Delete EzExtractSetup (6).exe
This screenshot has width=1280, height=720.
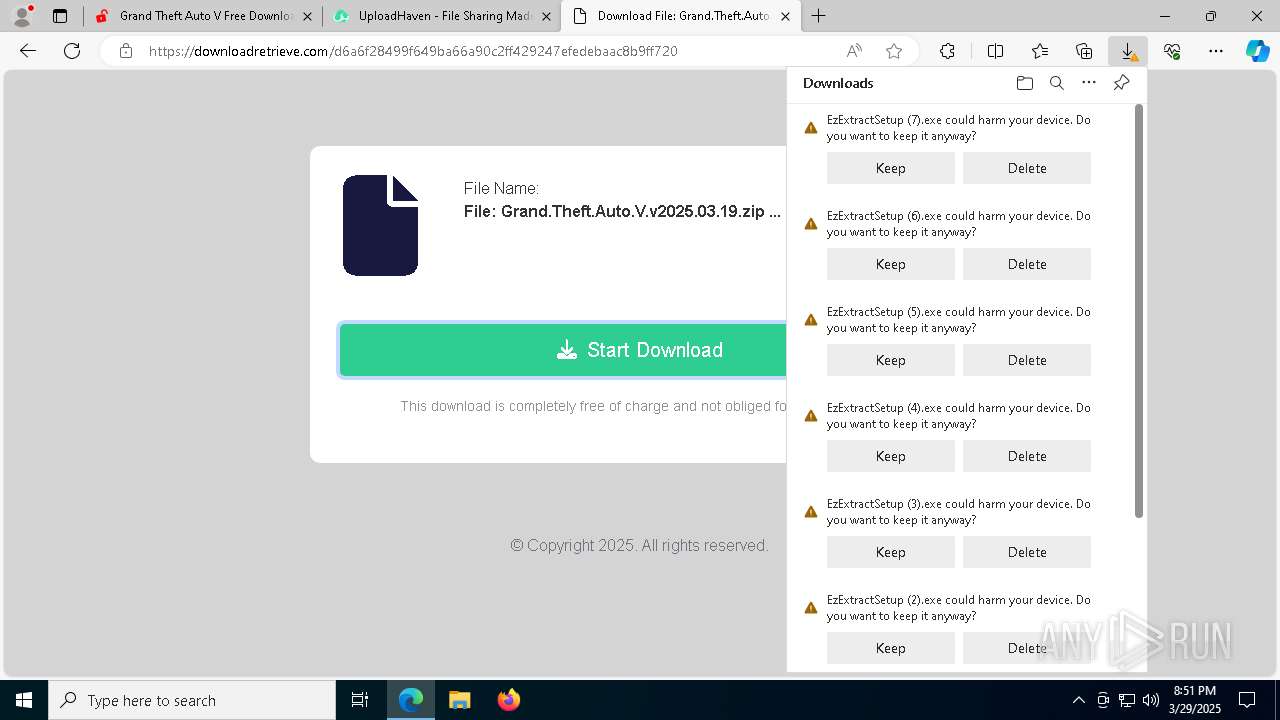pyautogui.click(x=1027, y=264)
